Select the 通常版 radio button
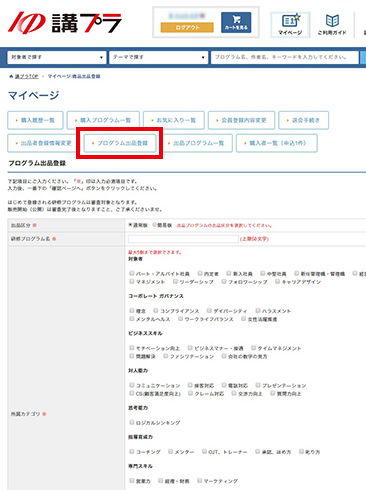Image resolution: width=366 pixels, height=490 pixels. 130,225
